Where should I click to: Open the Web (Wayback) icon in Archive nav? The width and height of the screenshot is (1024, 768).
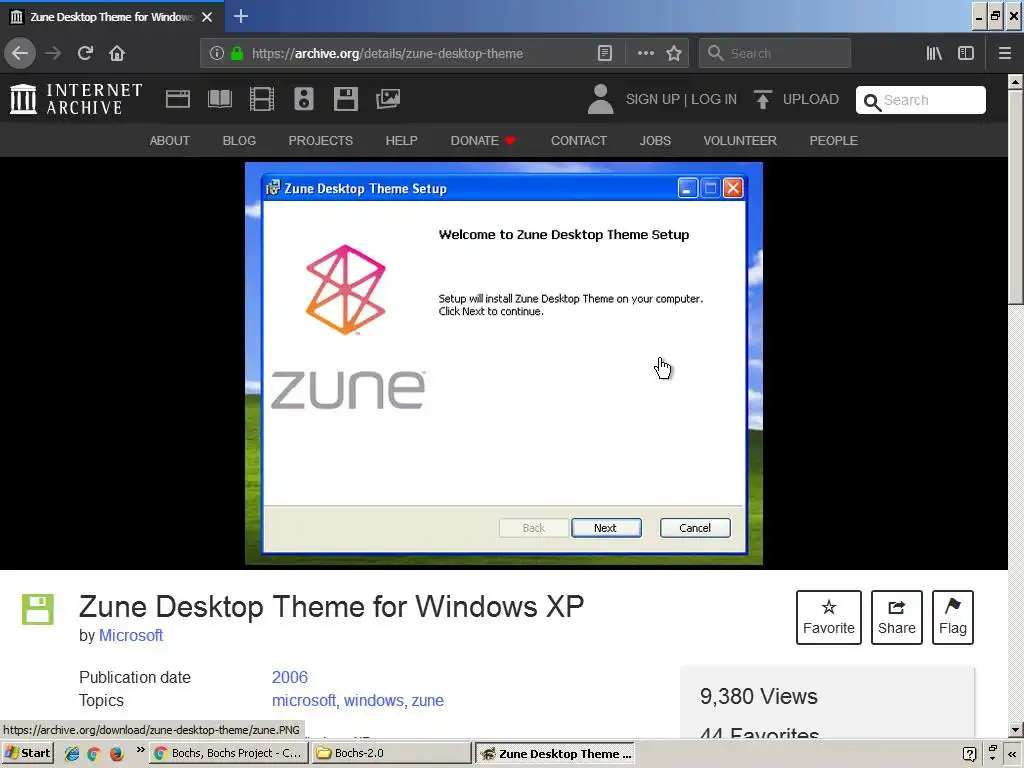[178, 99]
